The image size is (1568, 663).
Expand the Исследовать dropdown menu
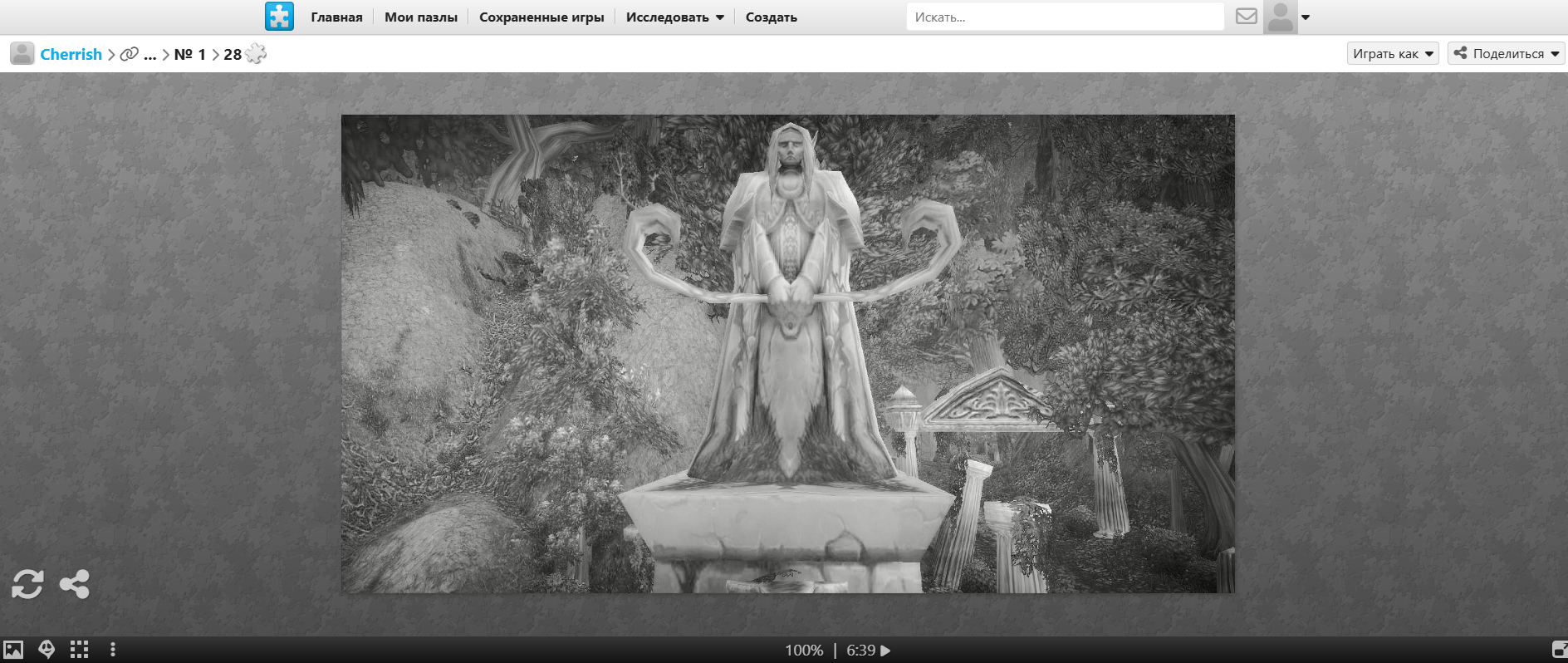pyautogui.click(x=674, y=17)
